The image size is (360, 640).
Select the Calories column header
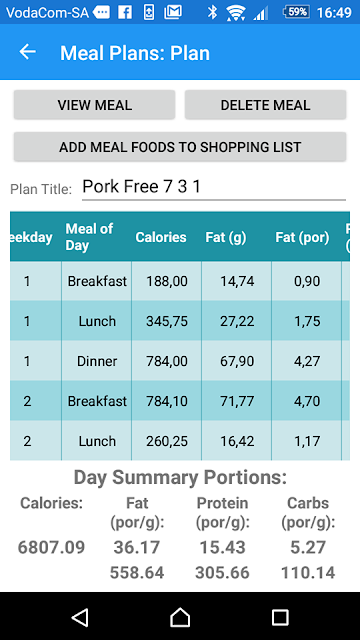point(161,237)
